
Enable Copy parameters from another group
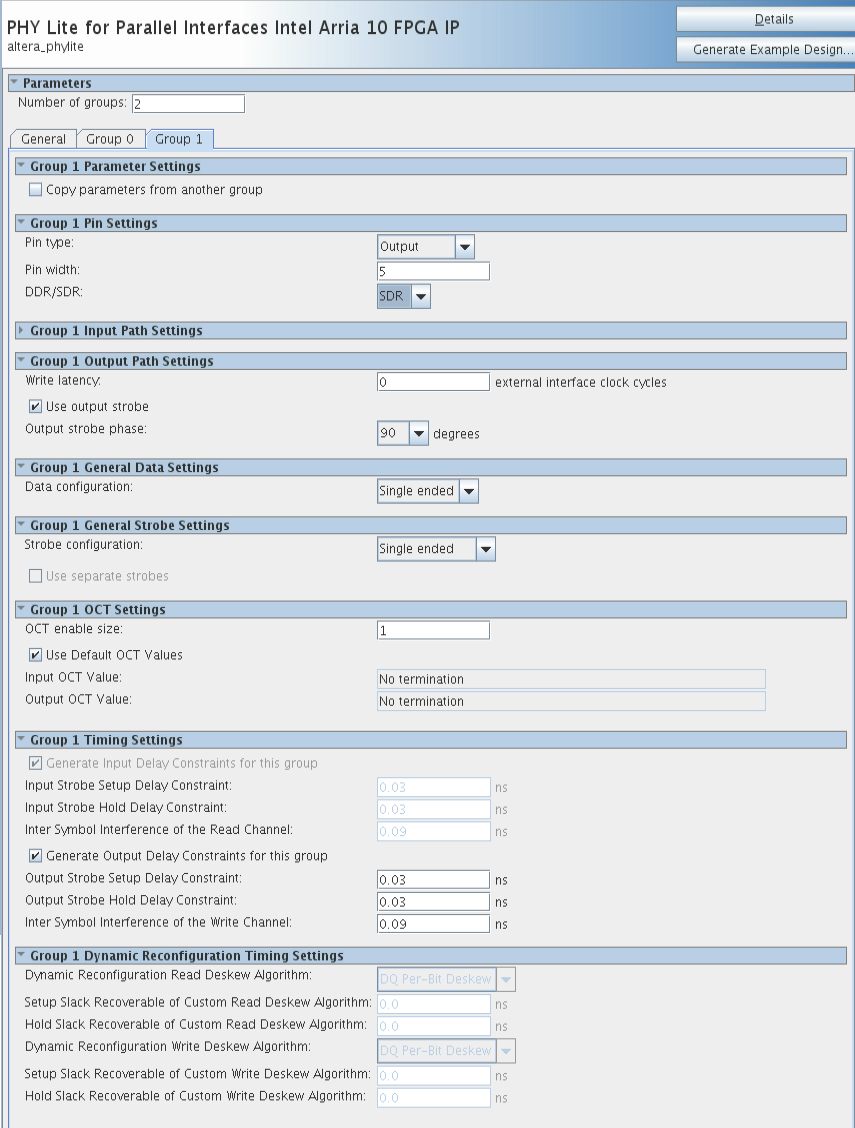pyautogui.click(x=36, y=190)
